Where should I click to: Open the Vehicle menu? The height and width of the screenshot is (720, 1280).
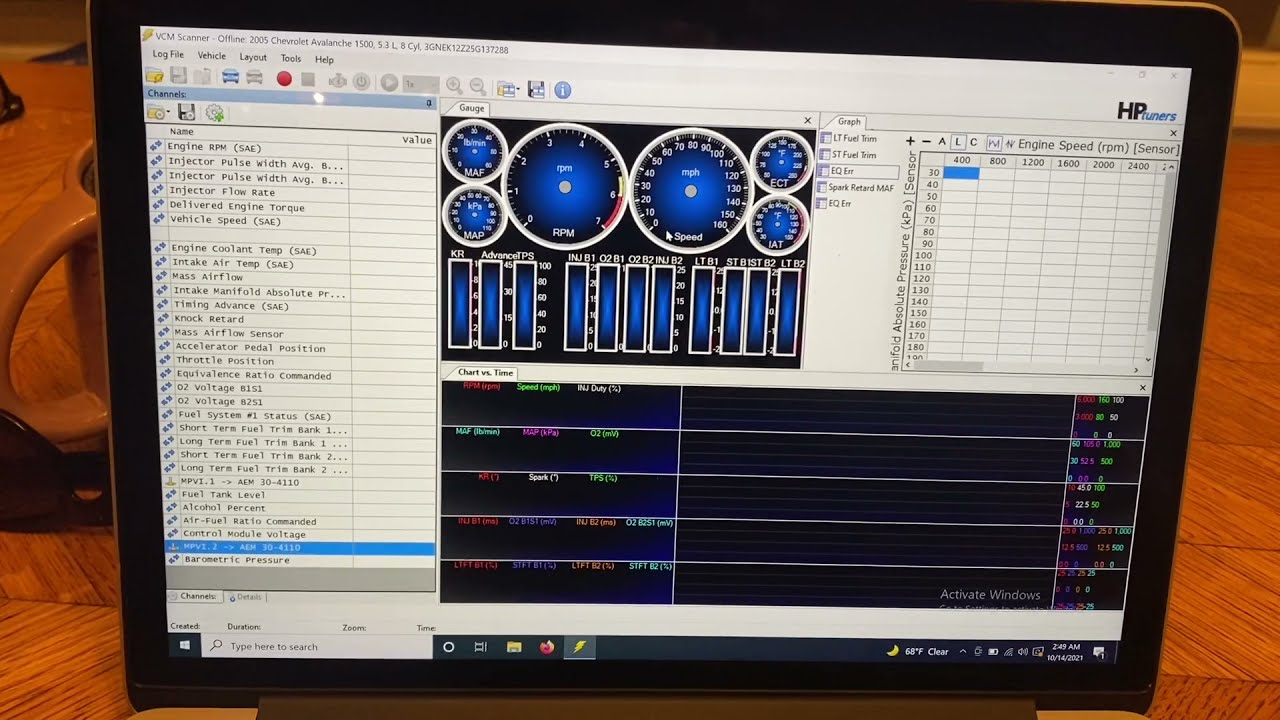(x=211, y=56)
